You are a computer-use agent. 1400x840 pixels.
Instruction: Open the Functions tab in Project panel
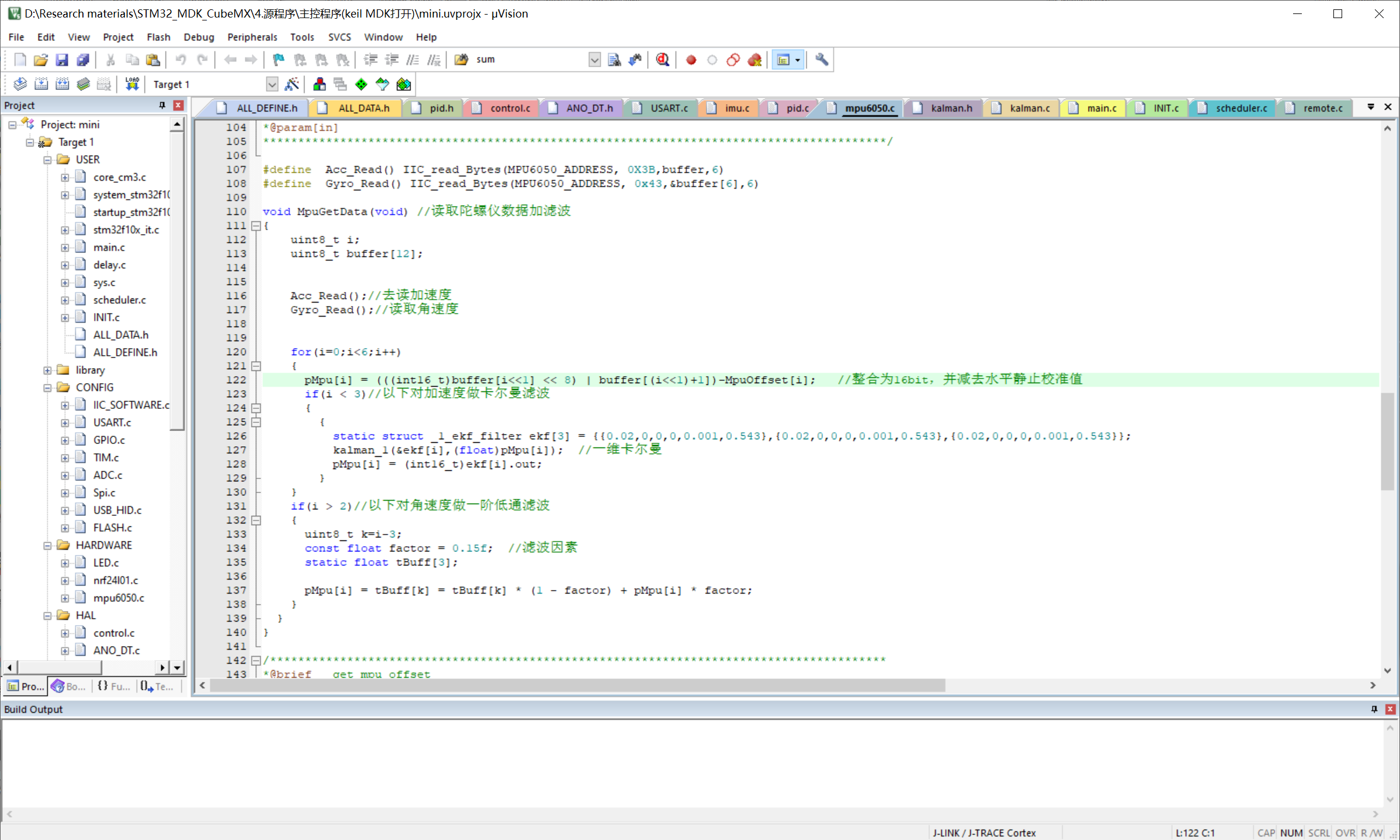pos(114,686)
